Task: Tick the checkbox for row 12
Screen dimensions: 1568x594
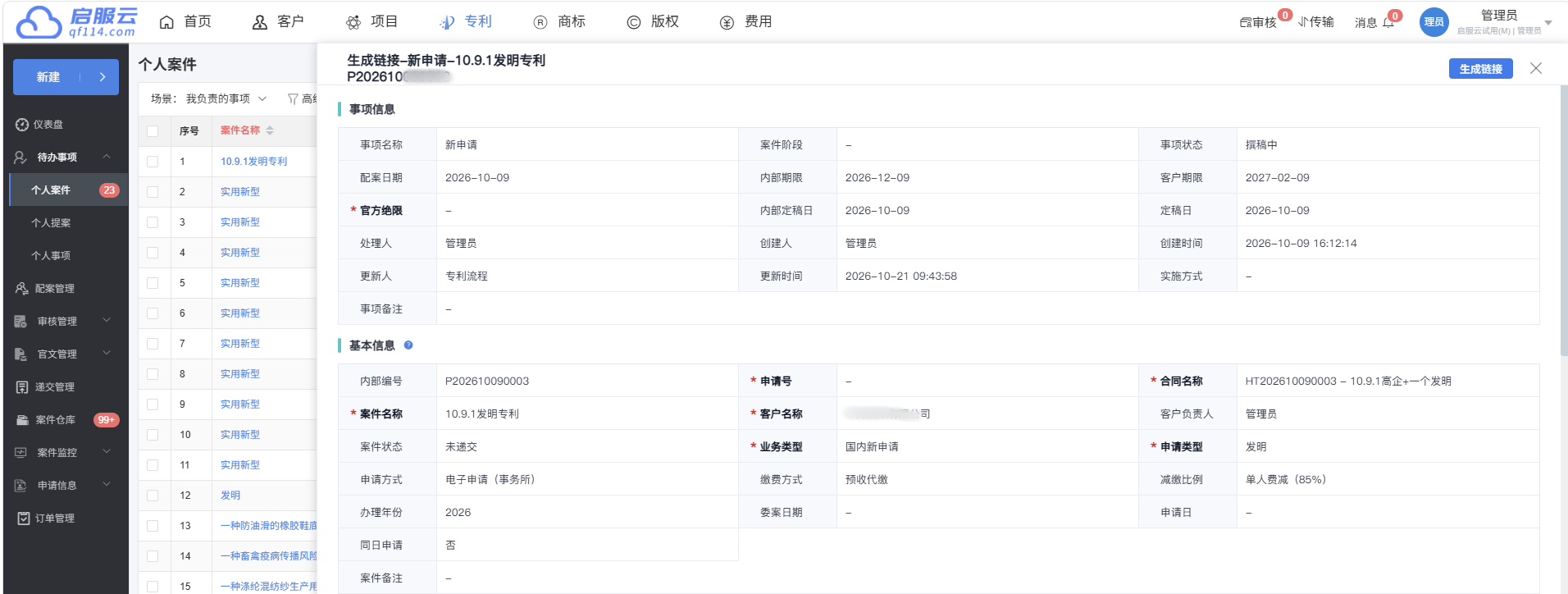Action: point(153,496)
